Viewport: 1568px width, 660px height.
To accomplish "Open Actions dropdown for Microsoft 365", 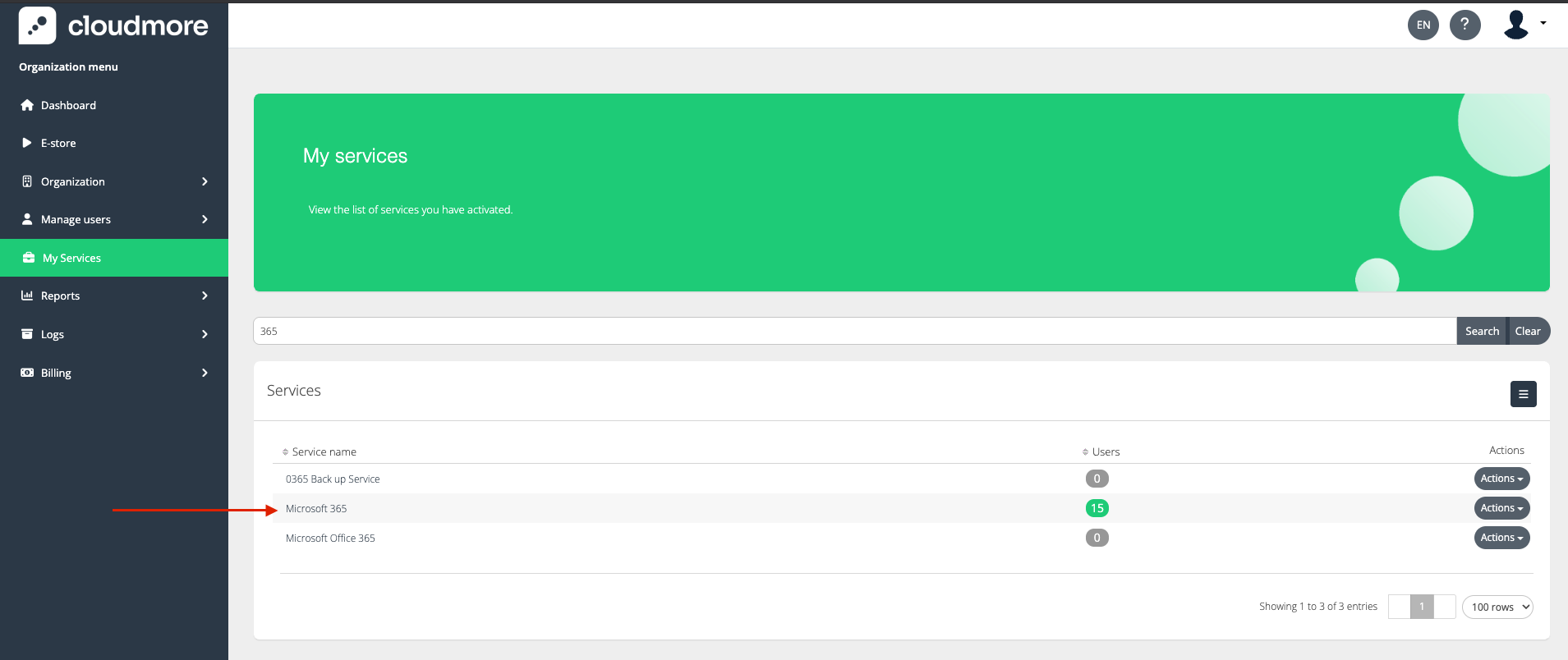I will point(1501,508).
